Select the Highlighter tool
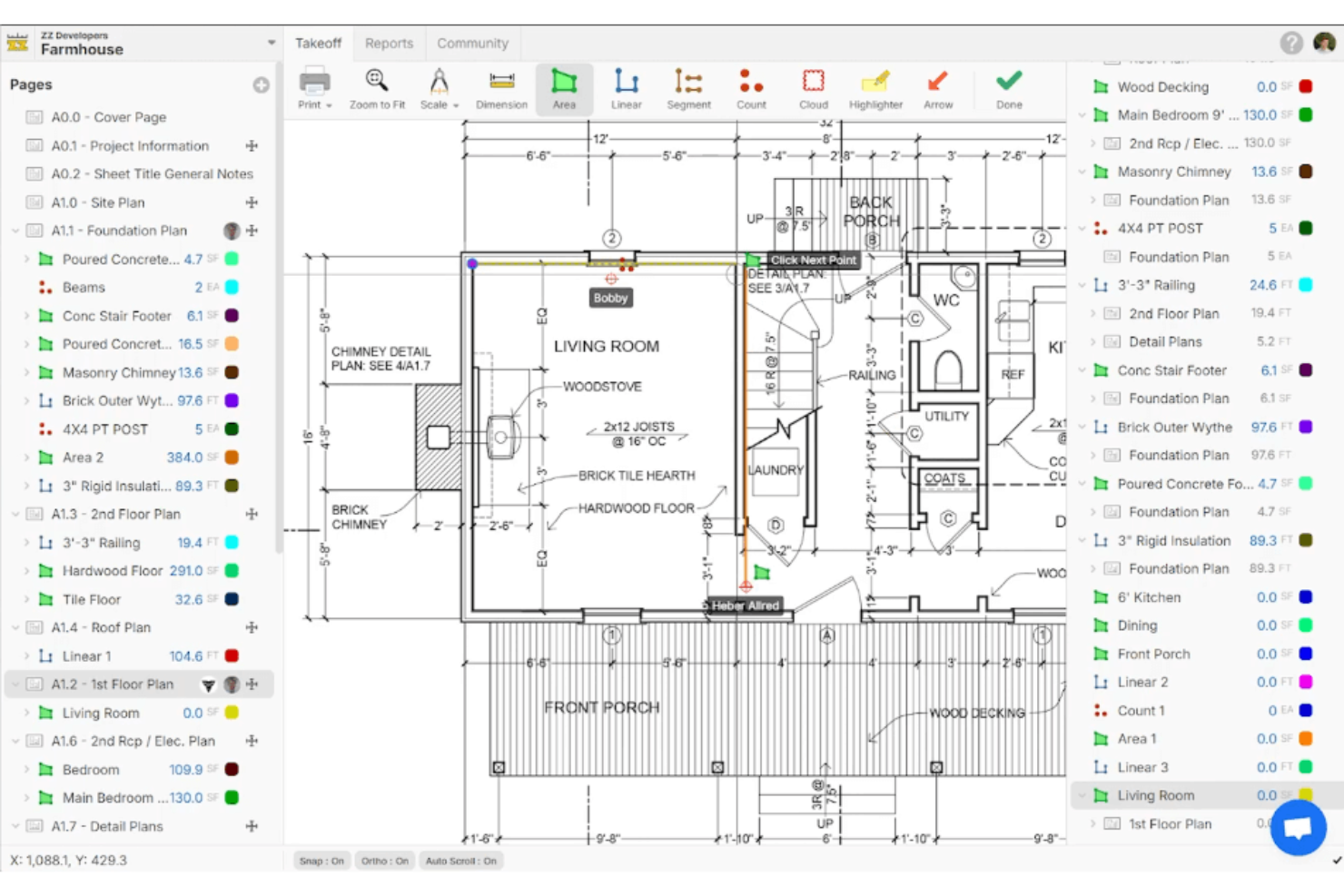This screenshot has width=1344, height=896. tap(875, 88)
